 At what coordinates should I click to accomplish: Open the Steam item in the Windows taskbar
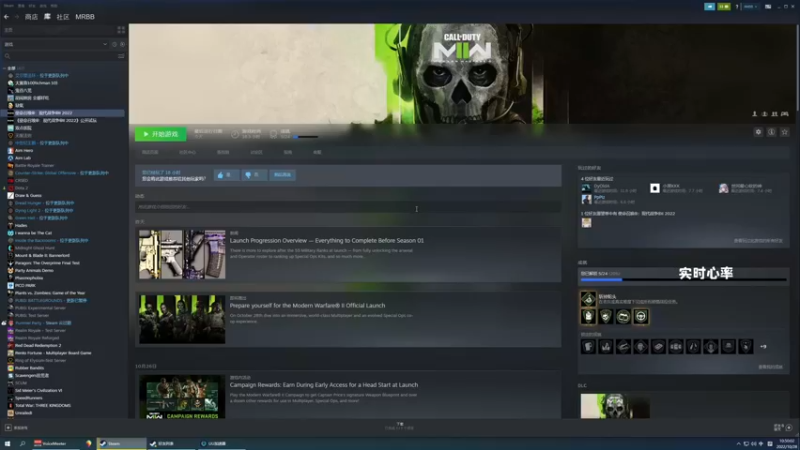(121, 444)
